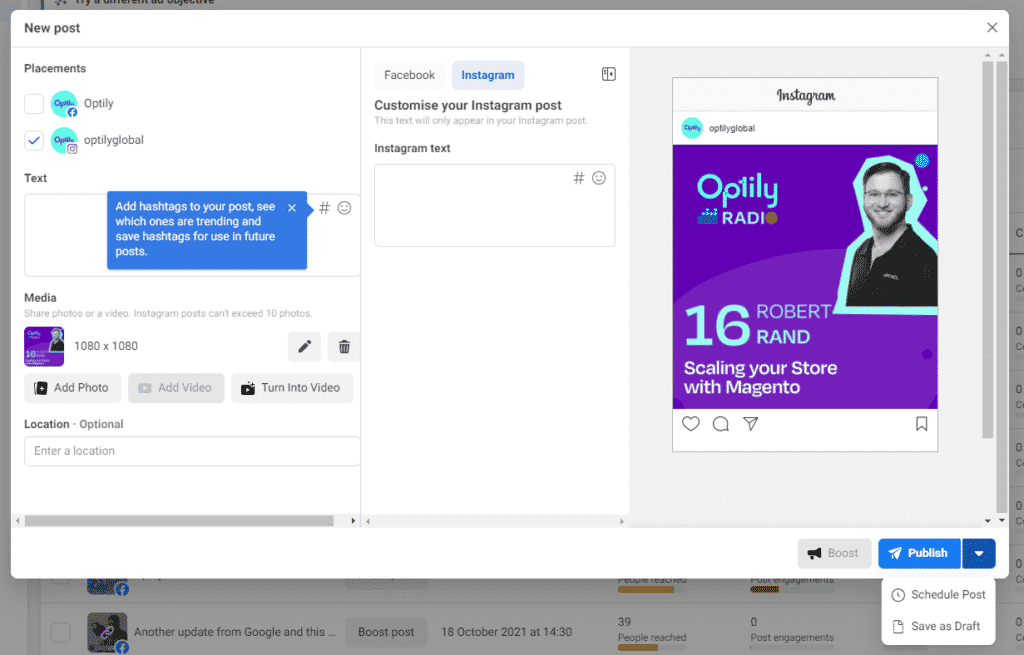Click the Instagram preview post image

point(805,277)
